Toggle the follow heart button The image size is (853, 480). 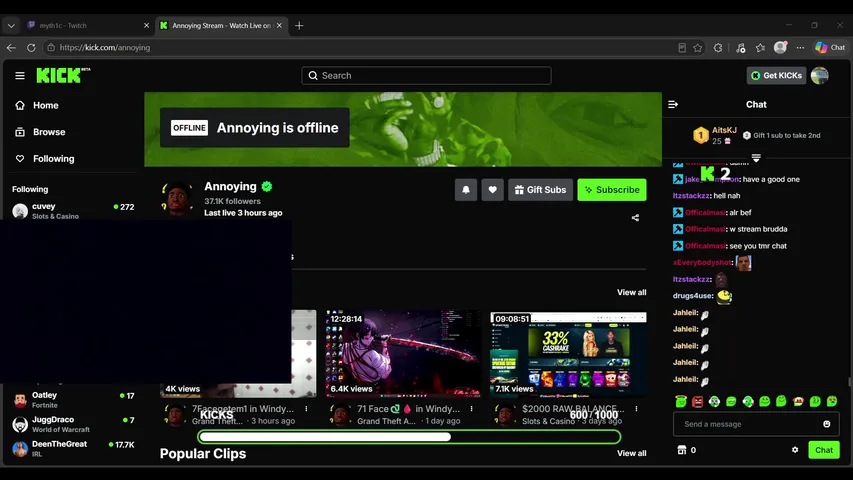492,190
